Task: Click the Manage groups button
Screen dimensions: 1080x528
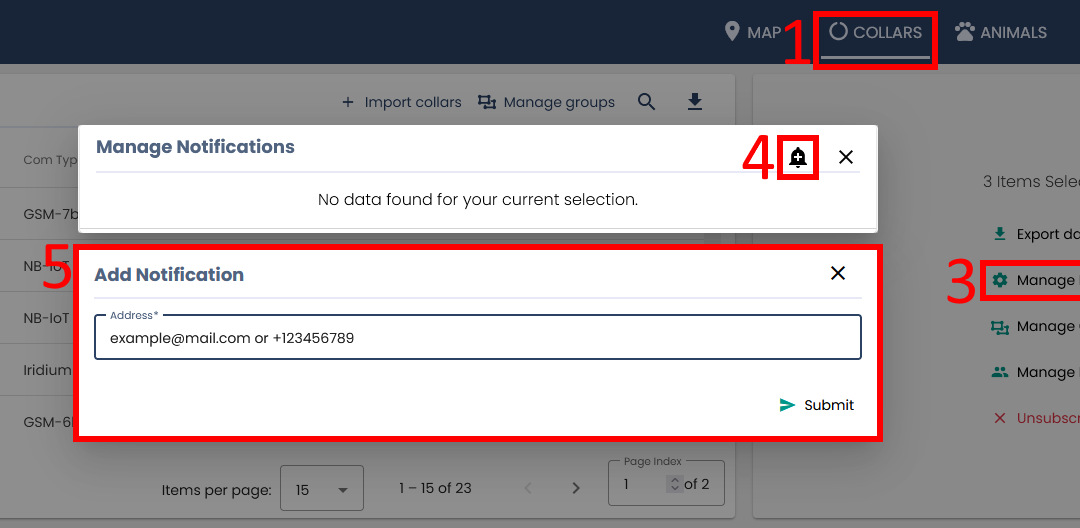Action: click(x=547, y=102)
